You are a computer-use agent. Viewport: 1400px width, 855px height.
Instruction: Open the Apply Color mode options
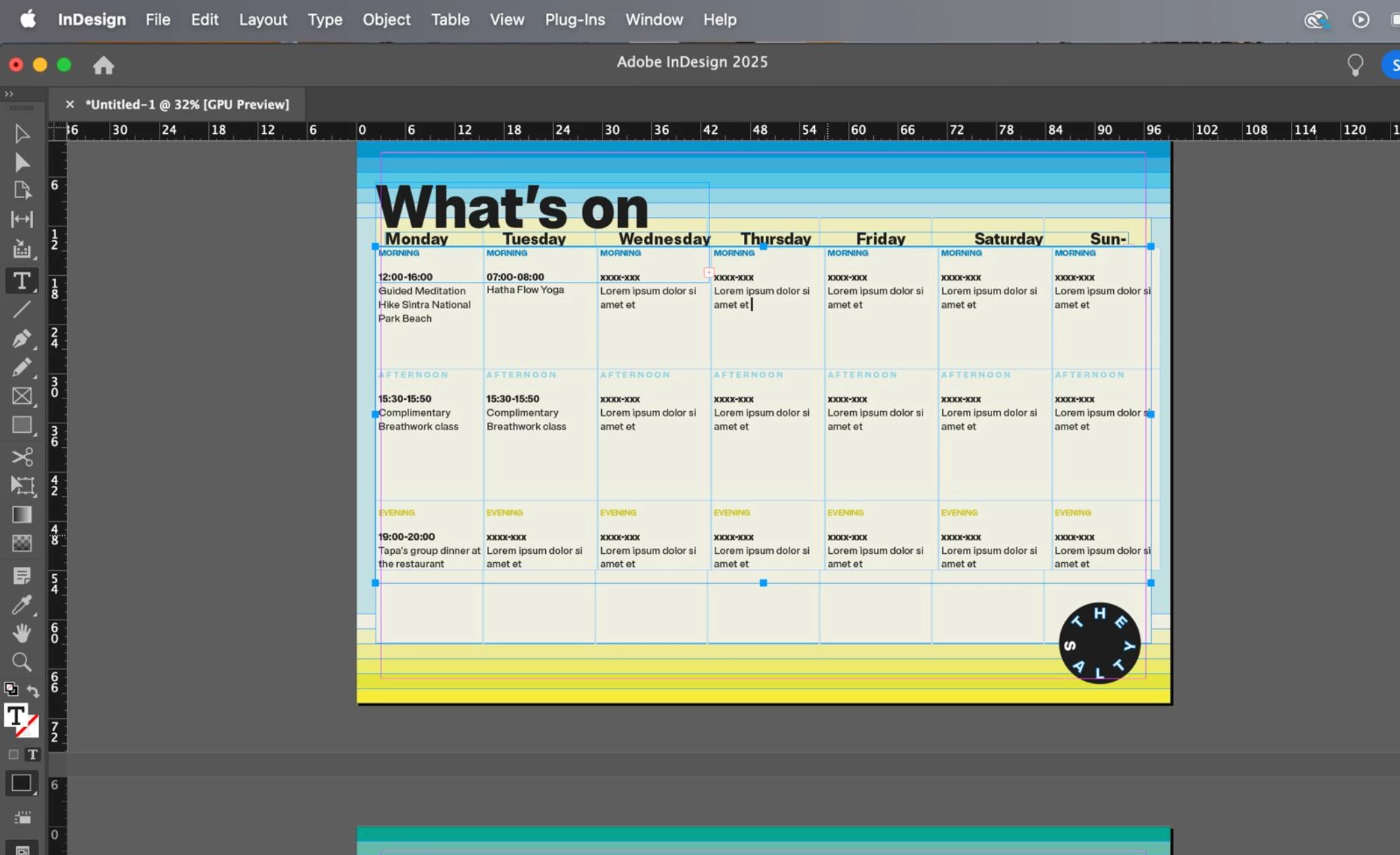coord(22,783)
